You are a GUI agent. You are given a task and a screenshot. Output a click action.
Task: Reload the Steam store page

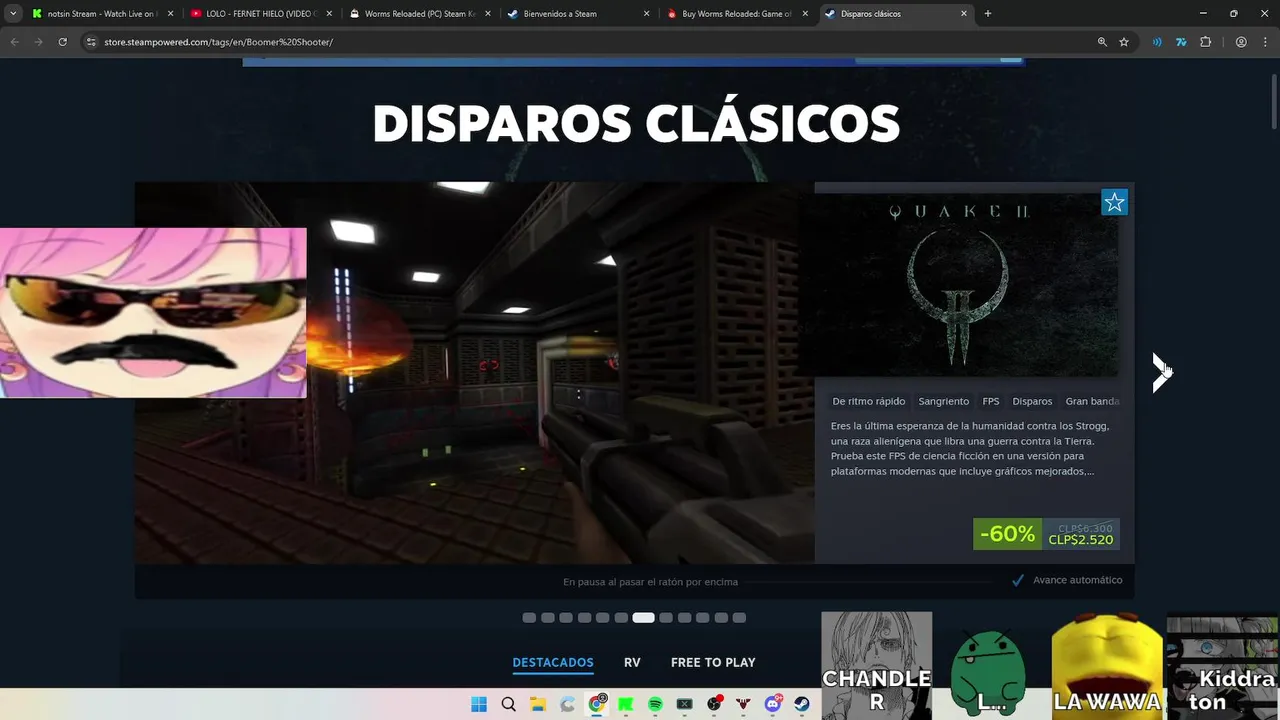tap(62, 42)
